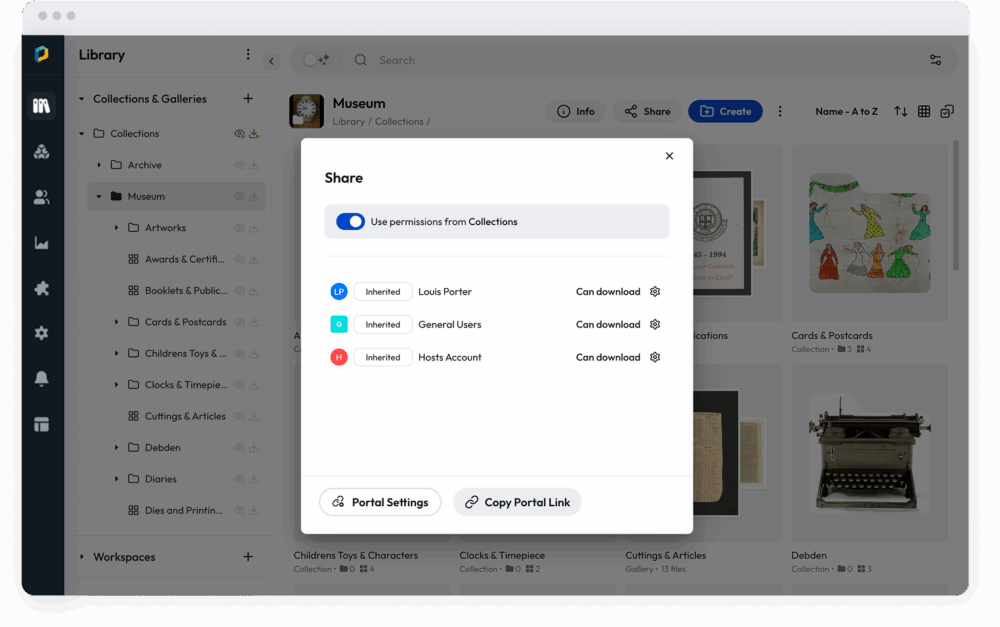Screen dimensions: 1000x627
Task: Click Copy Portal Link button
Action: tap(517, 502)
